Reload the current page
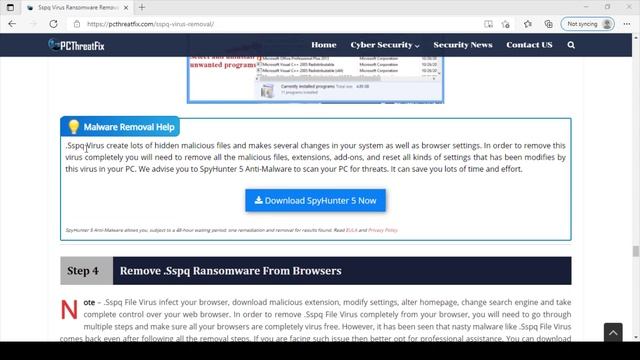Screen dimensions: 640x360 click(53, 24)
